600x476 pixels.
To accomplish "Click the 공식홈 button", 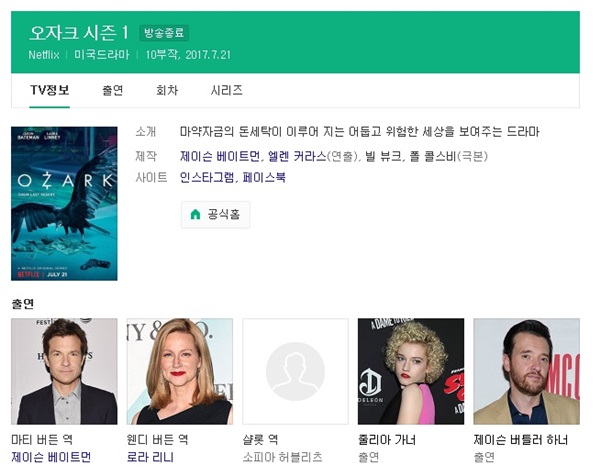I will click(215, 215).
